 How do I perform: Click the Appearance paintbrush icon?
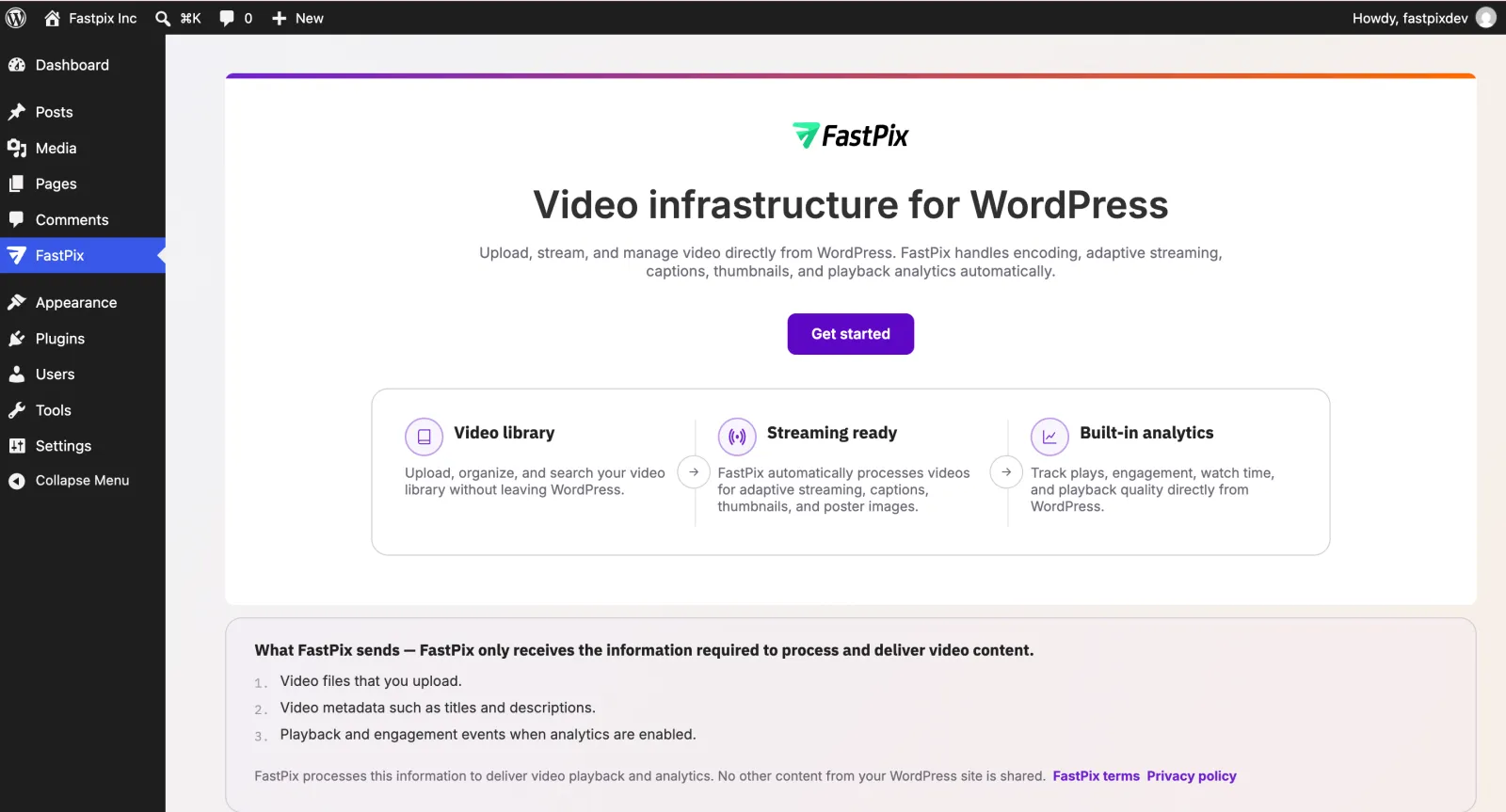pyautogui.click(x=17, y=302)
